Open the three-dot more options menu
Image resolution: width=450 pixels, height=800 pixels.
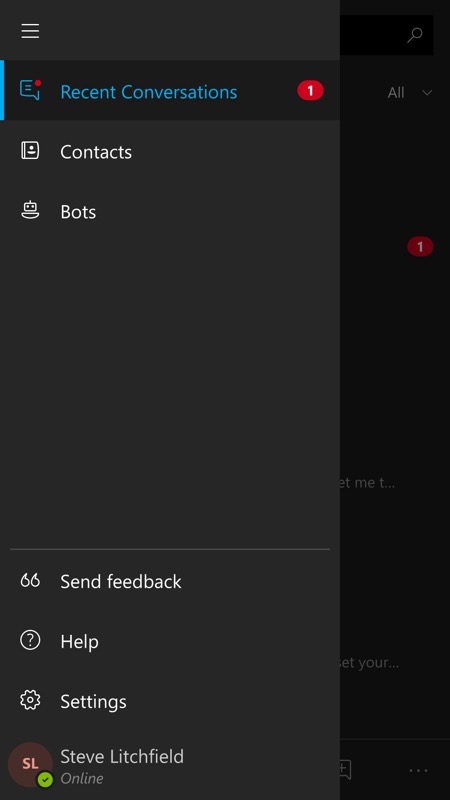click(x=419, y=770)
